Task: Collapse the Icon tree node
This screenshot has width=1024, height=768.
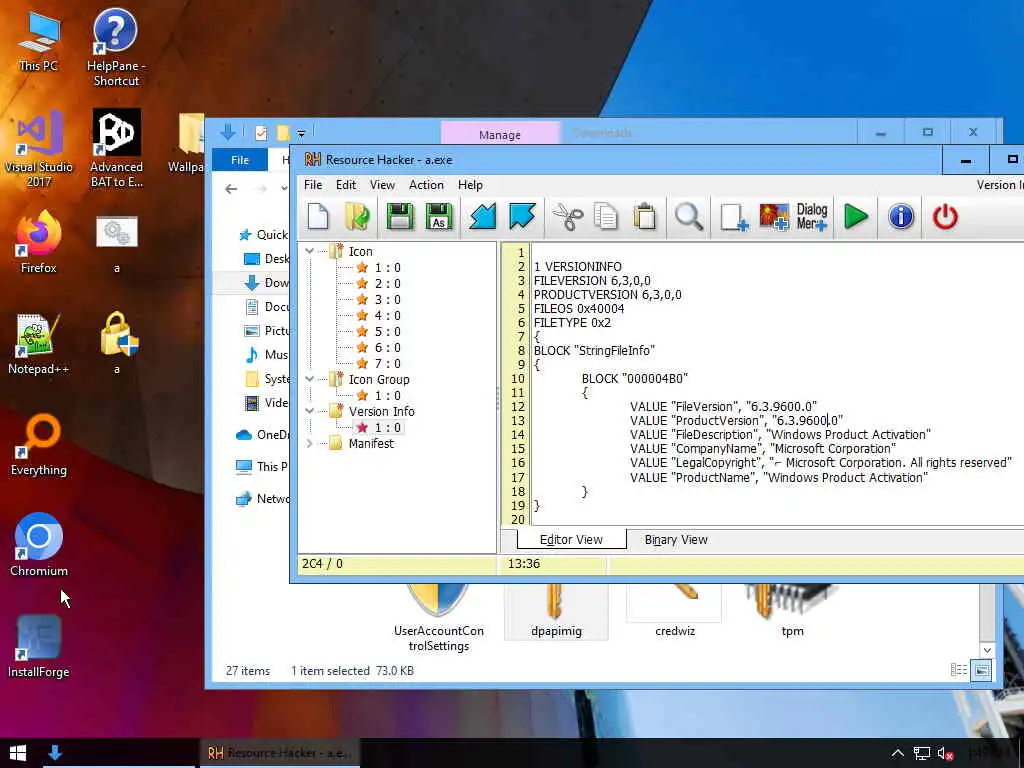Action: 310,251
